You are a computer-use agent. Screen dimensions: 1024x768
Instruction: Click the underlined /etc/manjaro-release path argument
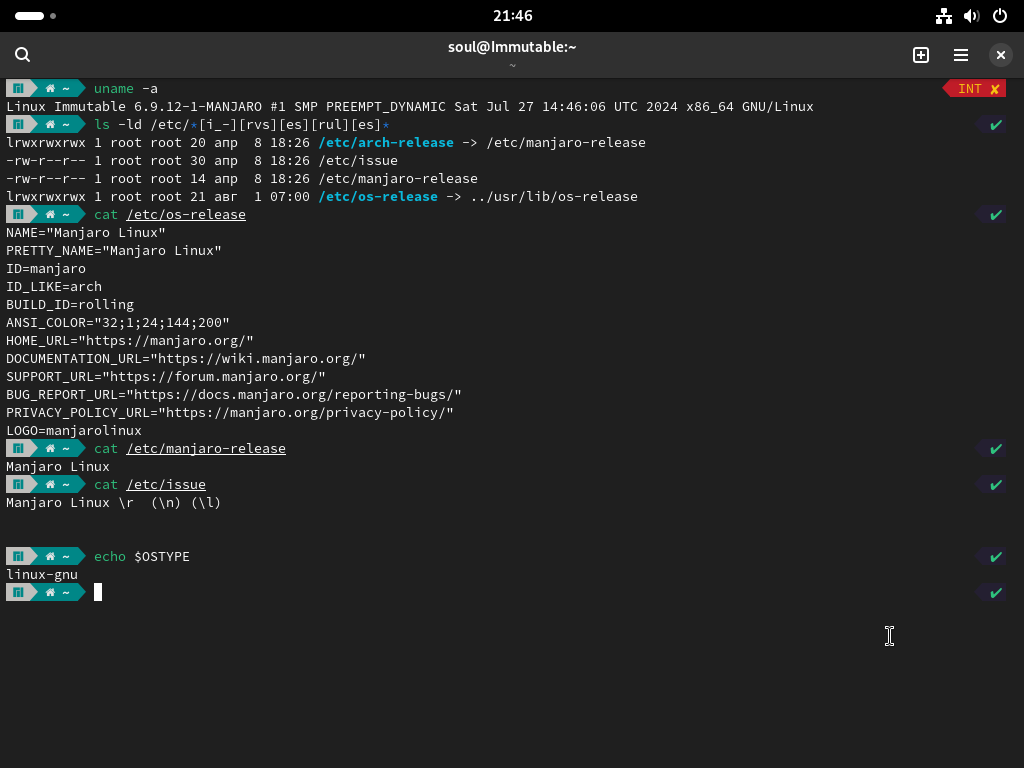coord(206,448)
